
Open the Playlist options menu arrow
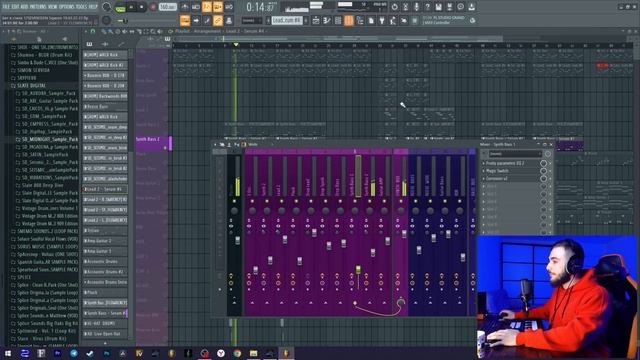pyautogui.click(x=86, y=31)
